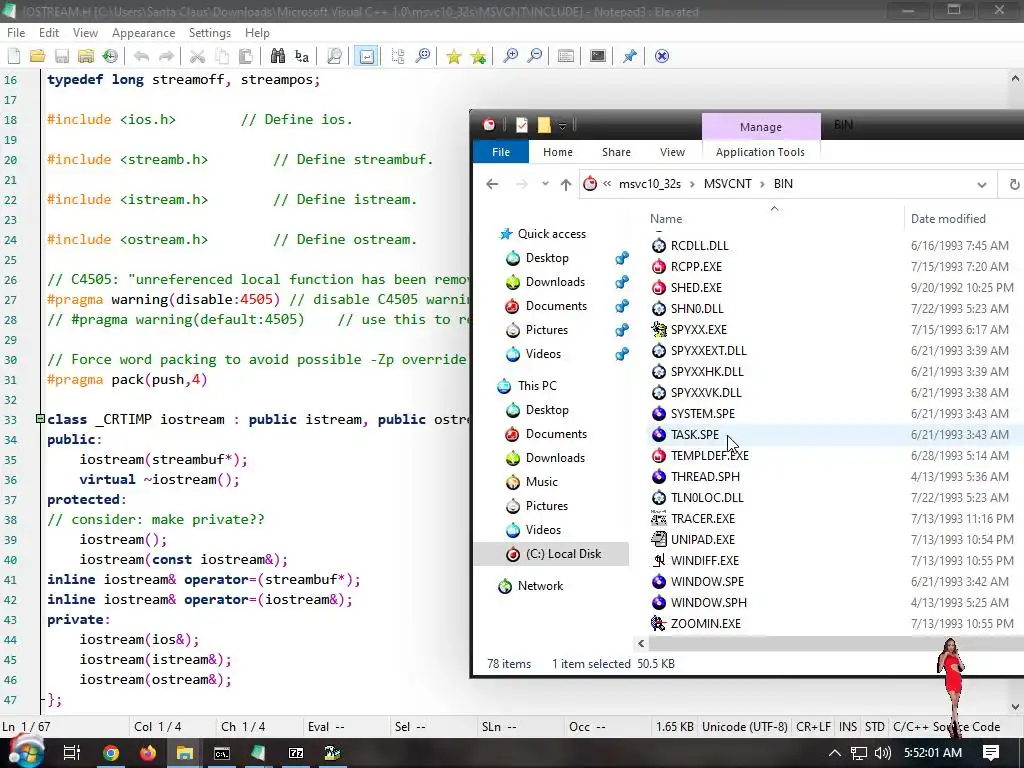Click the Unicode (UTF-8) encoding status field
Viewport: 1024px width, 768px height.
744,727
